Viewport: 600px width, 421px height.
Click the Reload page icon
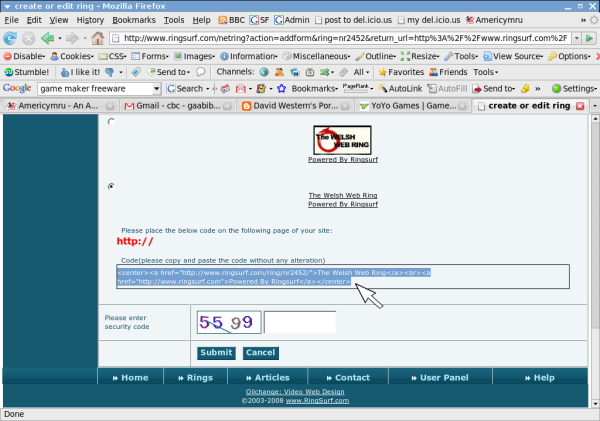pos(10,38)
